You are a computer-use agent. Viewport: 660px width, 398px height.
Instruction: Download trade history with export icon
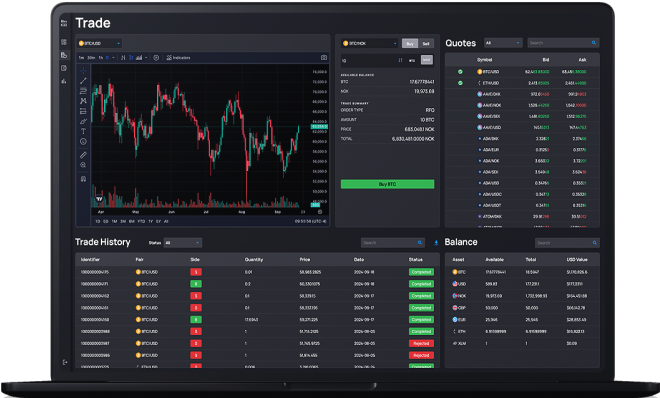pos(436,243)
